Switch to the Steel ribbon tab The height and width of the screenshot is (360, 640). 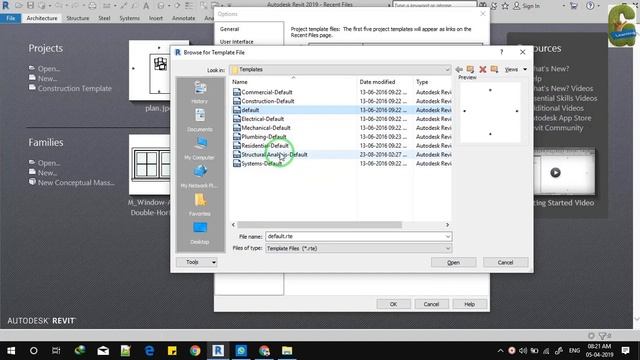(x=104, y=18)
